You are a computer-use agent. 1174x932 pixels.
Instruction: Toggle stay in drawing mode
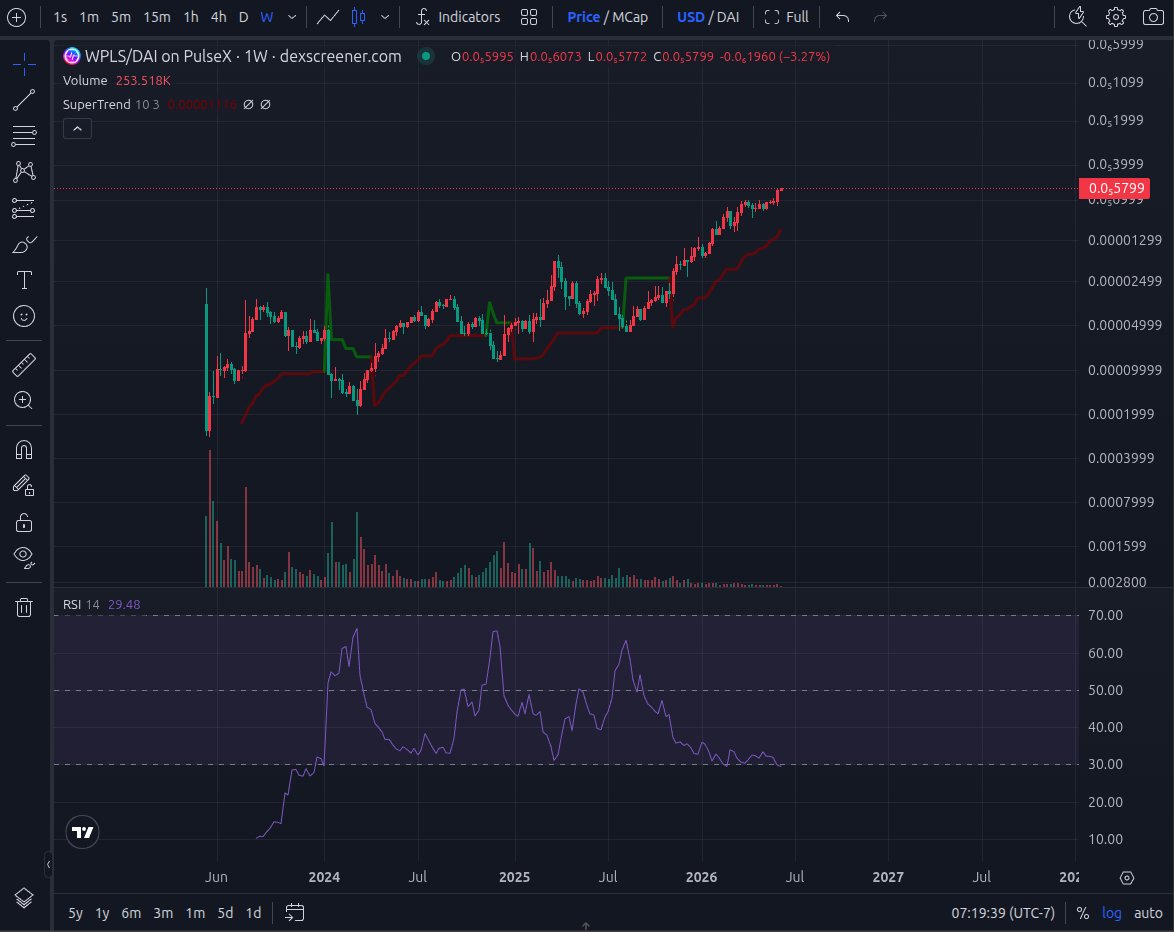coord(24,486)
